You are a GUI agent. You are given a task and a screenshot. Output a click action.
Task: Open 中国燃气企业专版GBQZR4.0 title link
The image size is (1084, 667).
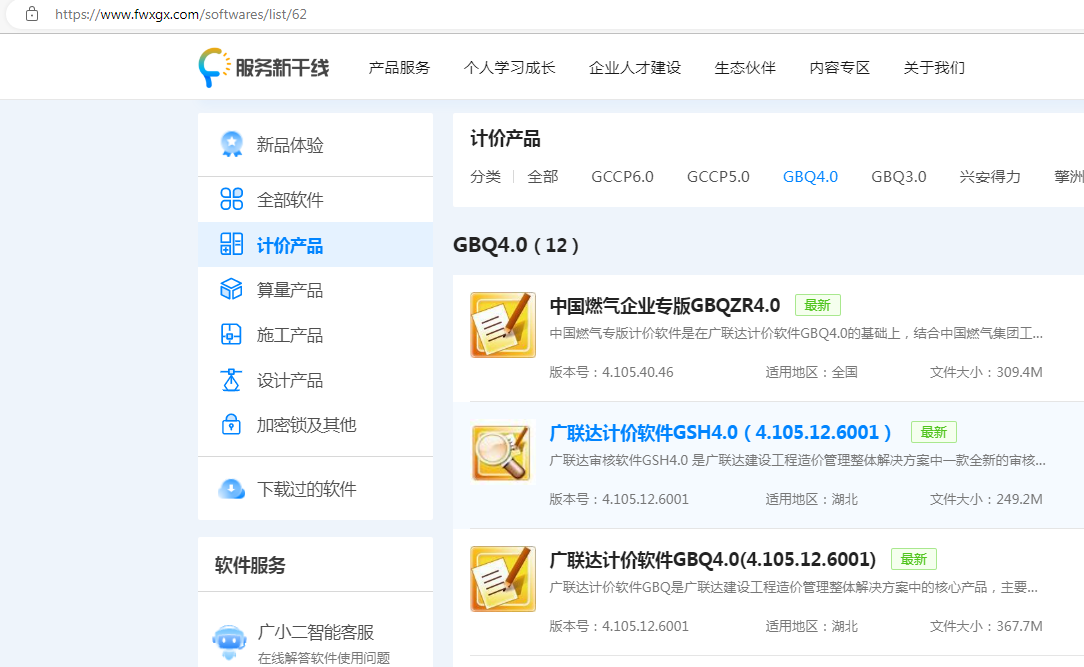tap(664, 305)
